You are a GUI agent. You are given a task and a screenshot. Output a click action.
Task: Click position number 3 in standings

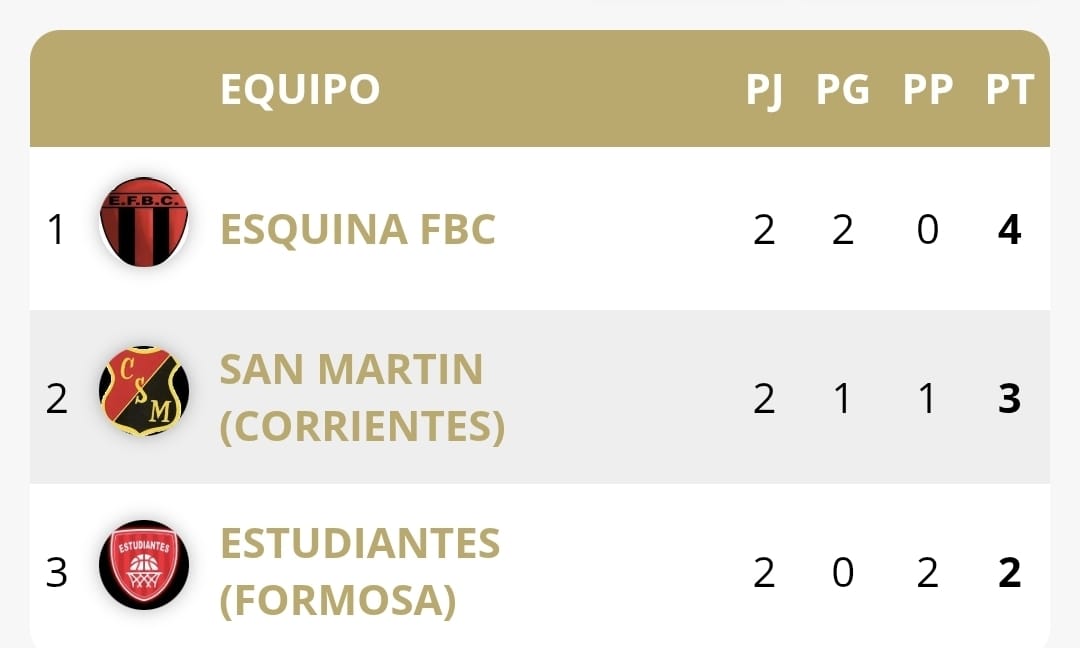[x=56, y=573]
